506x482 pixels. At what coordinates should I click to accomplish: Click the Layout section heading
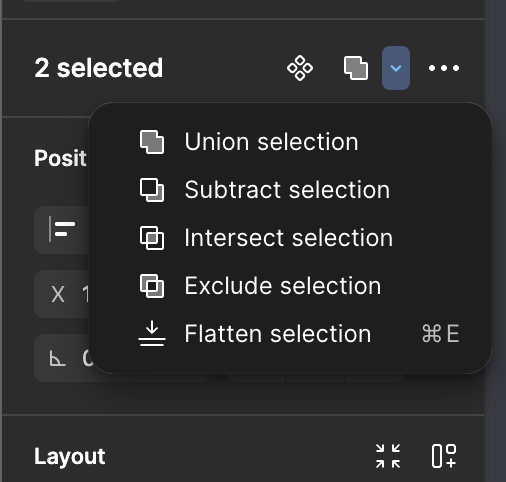click(x=70, y=456)
